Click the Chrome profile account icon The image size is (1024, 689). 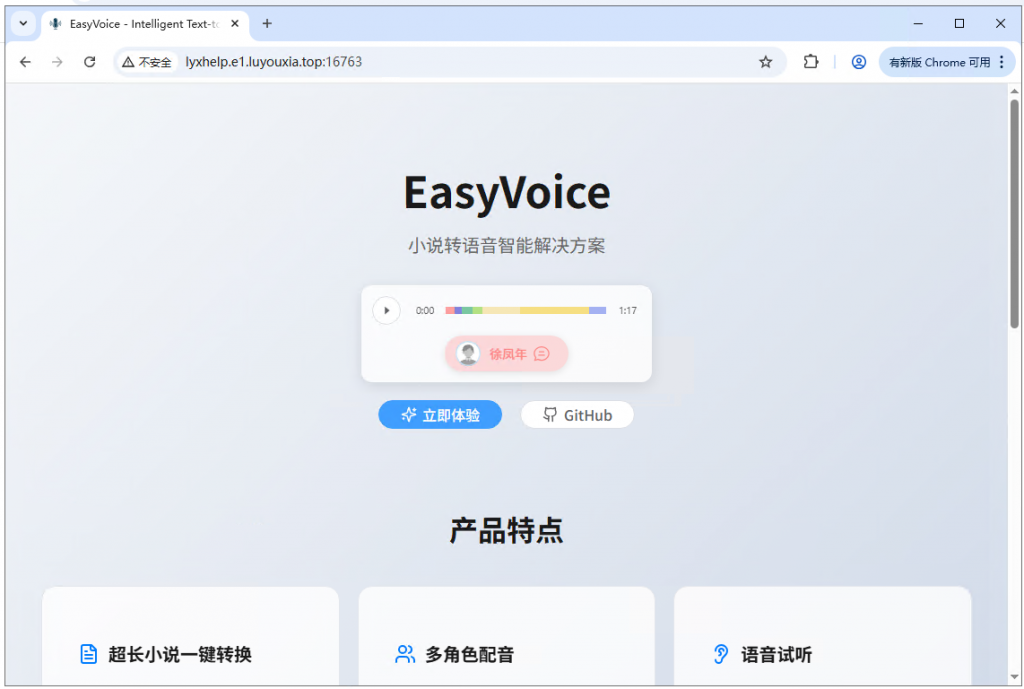point(858,61)
